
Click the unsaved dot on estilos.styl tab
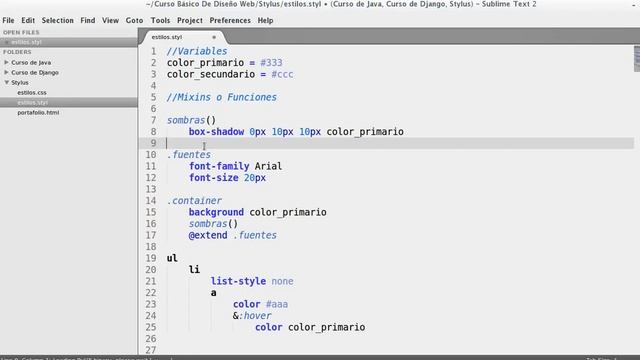[213, 37]
